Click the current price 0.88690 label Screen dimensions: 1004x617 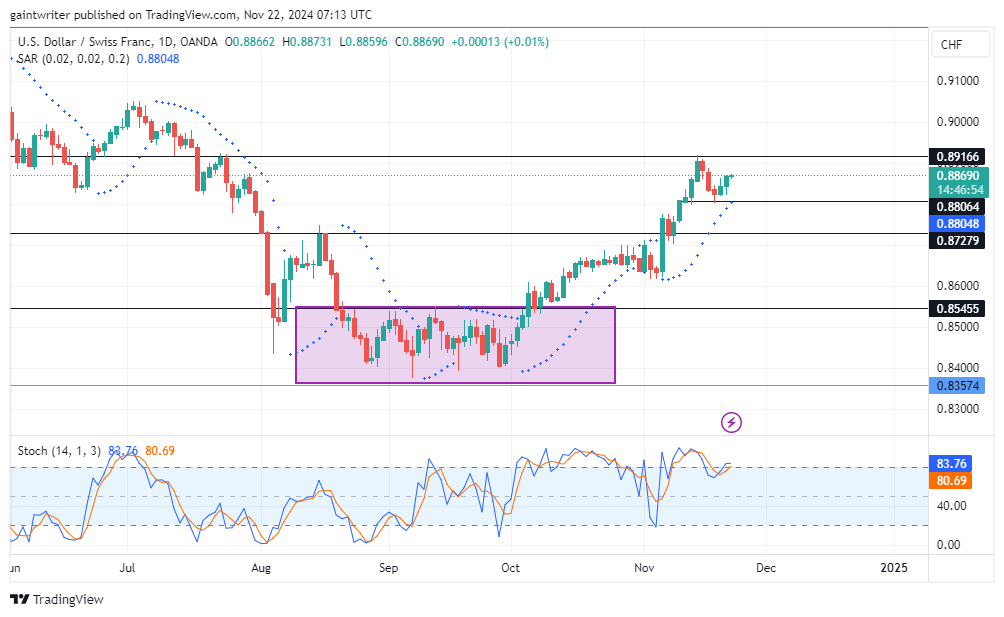point(959,175)
